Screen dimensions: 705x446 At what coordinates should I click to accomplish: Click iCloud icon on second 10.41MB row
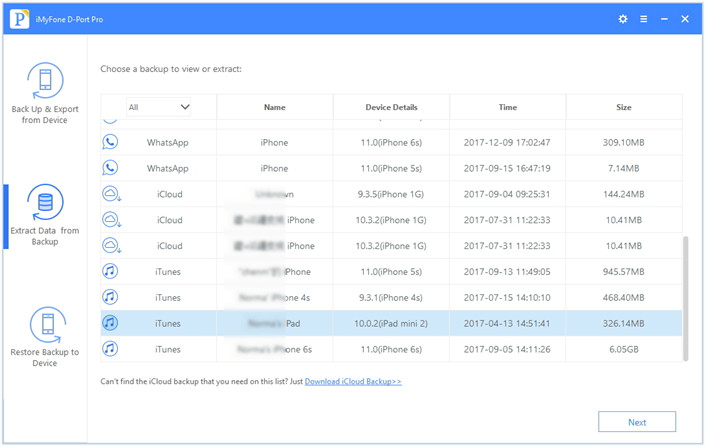tap(111, 245)
